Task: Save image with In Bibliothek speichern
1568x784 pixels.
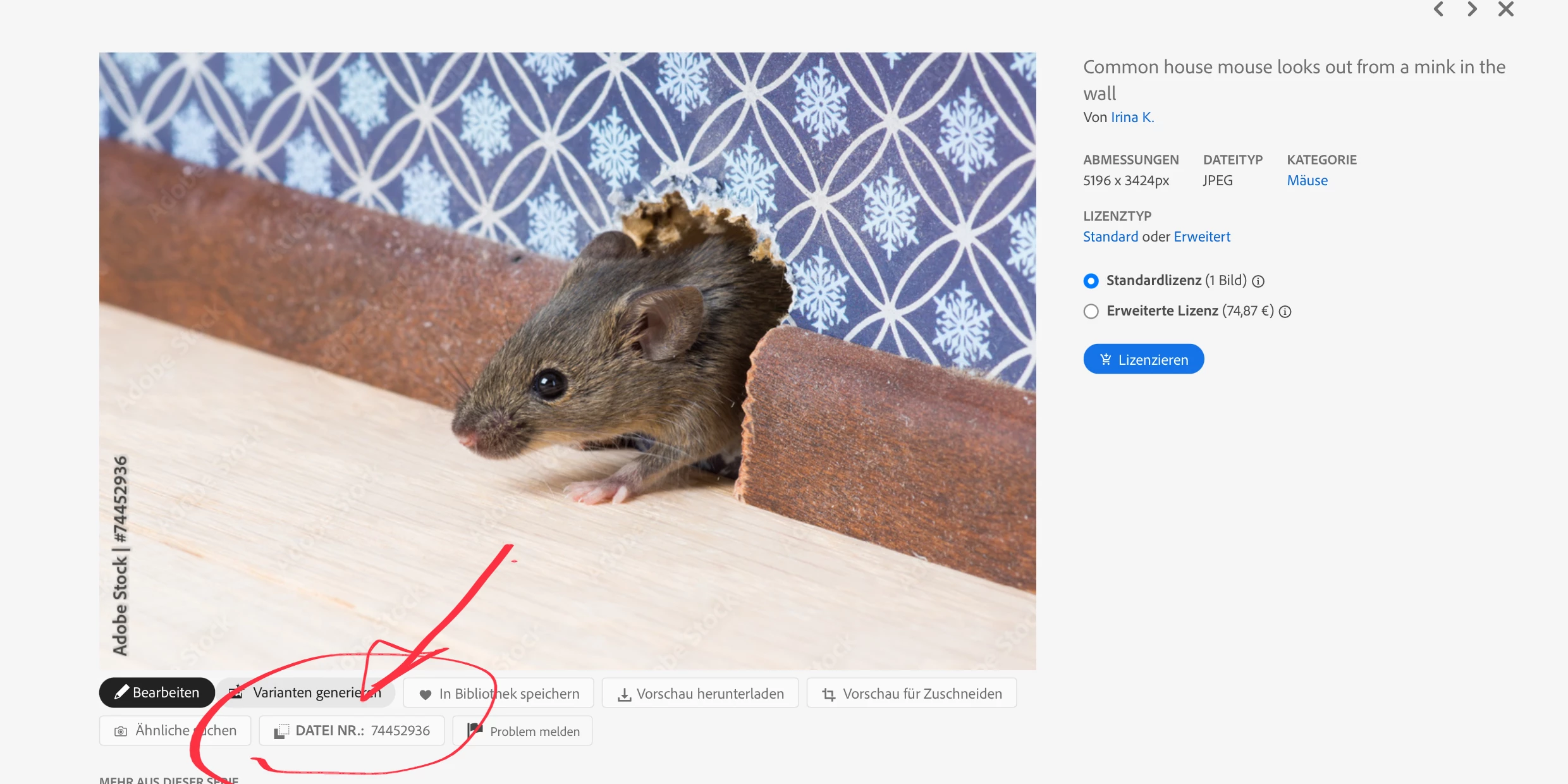Action: pyautogui.click(x=498, y=694)
